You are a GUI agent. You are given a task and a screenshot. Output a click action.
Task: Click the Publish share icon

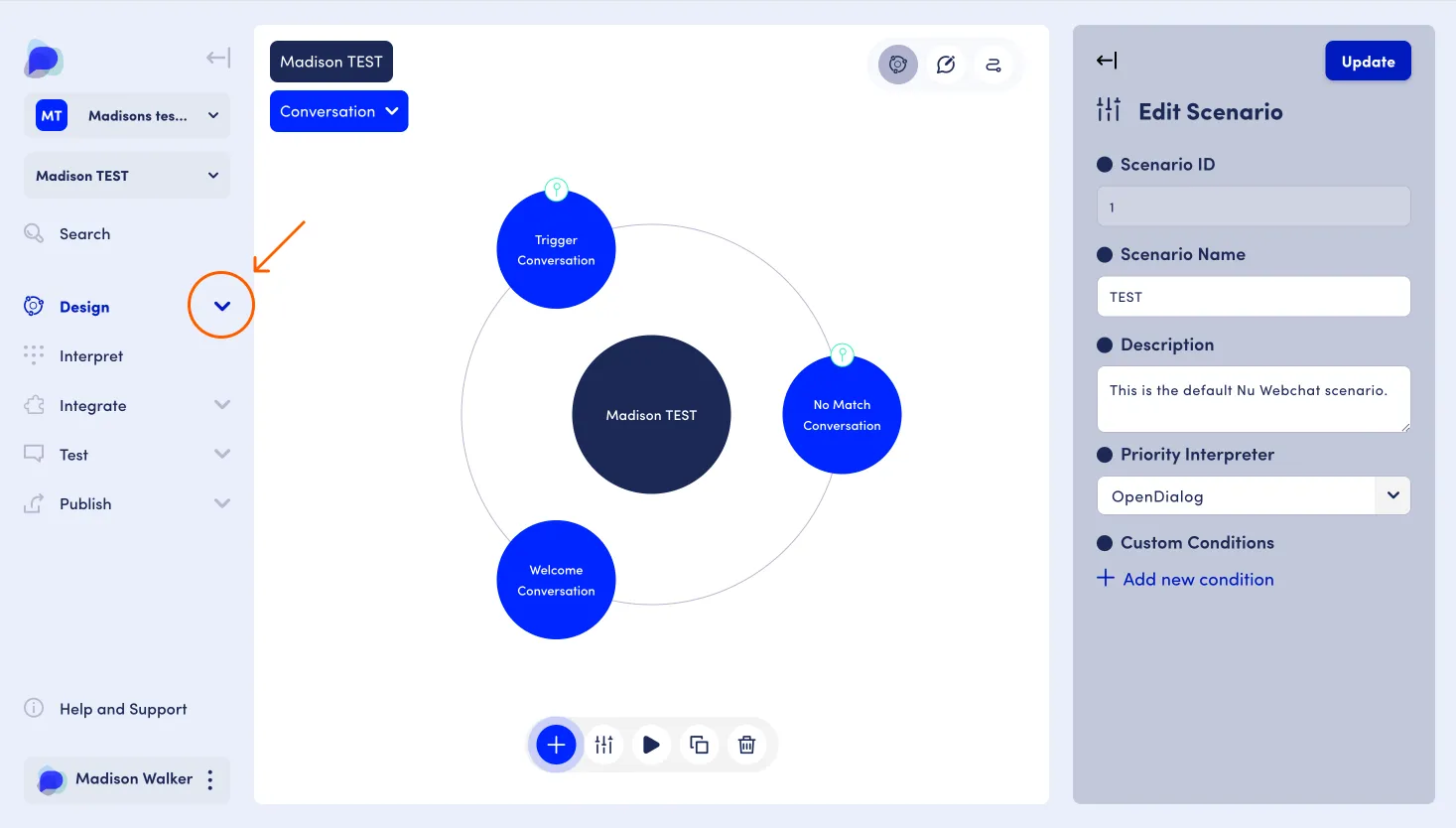click(x=34, y=503)
